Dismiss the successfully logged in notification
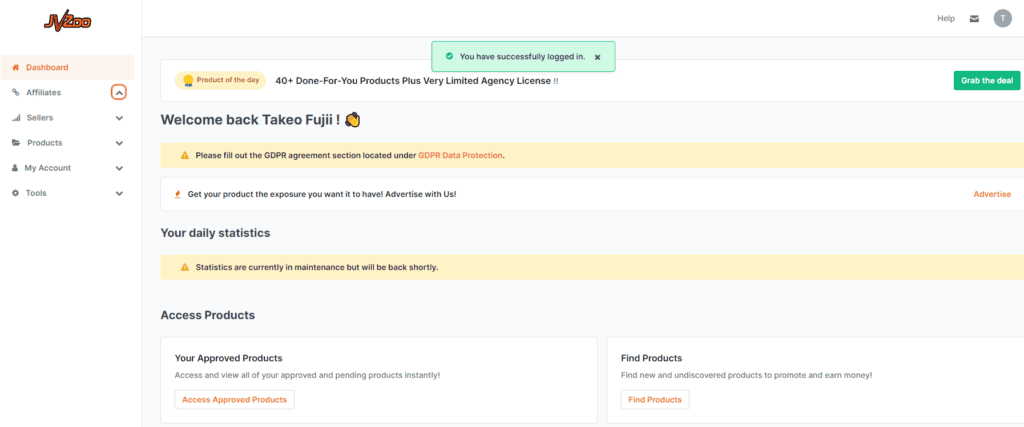Screen dimensions: 1024x427 pyautogui.click(x=598, y=57)
